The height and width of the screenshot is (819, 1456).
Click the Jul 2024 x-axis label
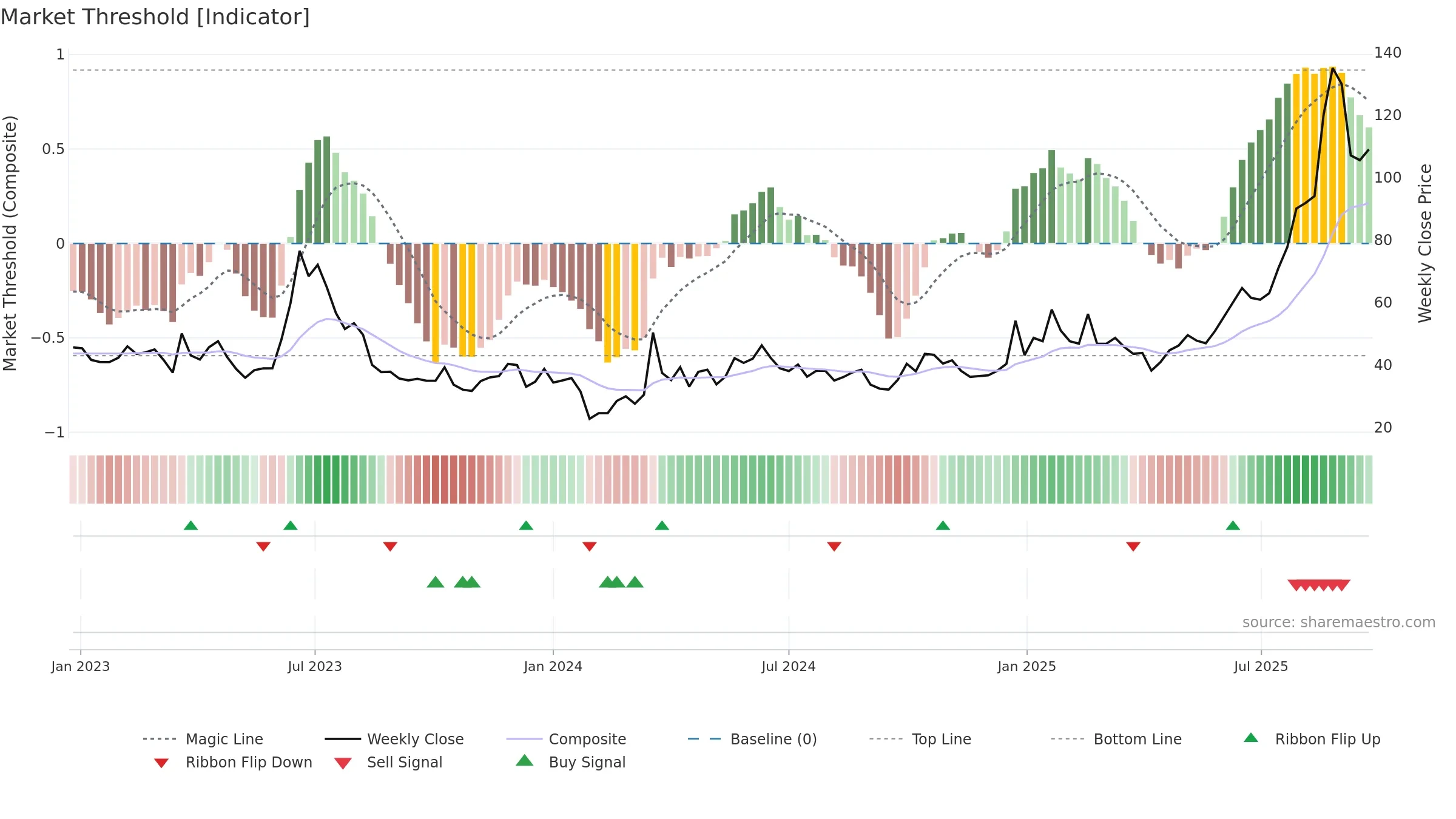789,667
